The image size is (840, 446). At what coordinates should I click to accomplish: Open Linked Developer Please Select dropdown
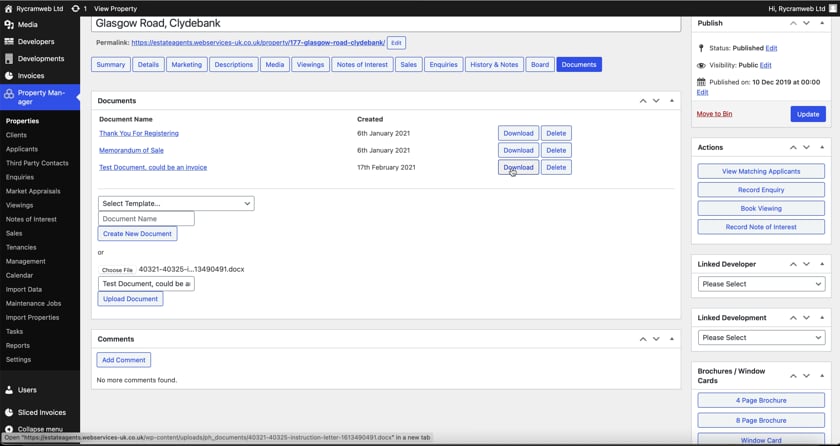tap(761, 284)
